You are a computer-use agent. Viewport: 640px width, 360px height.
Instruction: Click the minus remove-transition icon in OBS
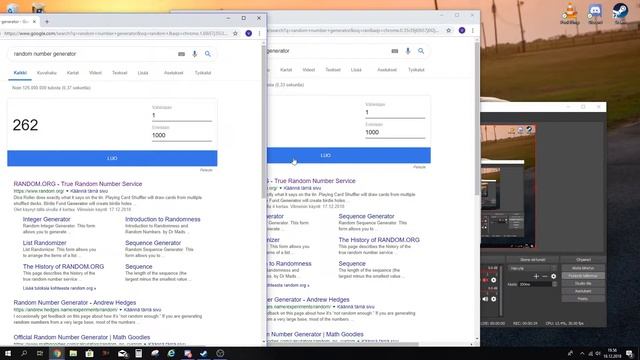pyautogui.click(x=544, y=276)
